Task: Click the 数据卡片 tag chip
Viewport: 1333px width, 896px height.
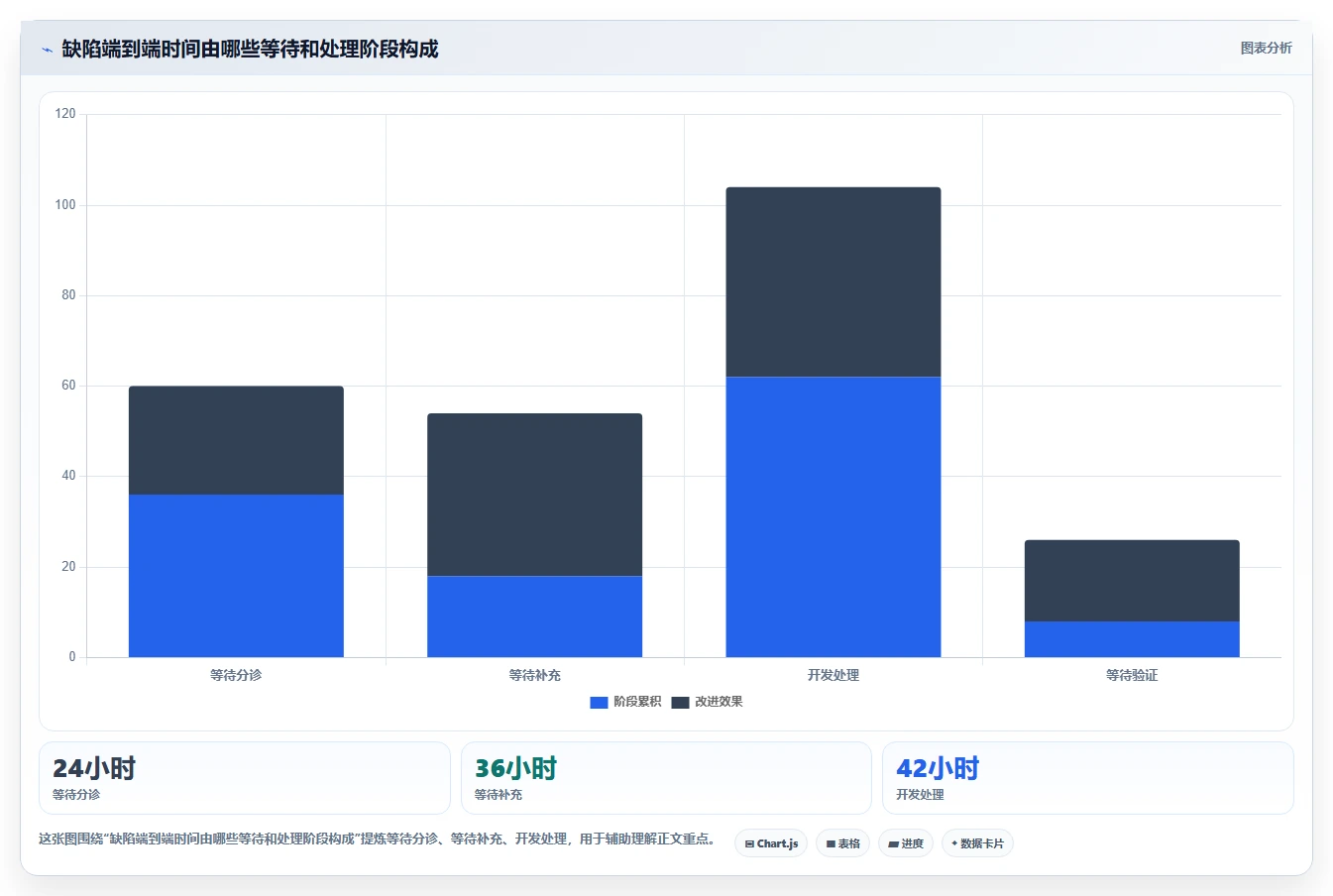Action: pos(977,843)
